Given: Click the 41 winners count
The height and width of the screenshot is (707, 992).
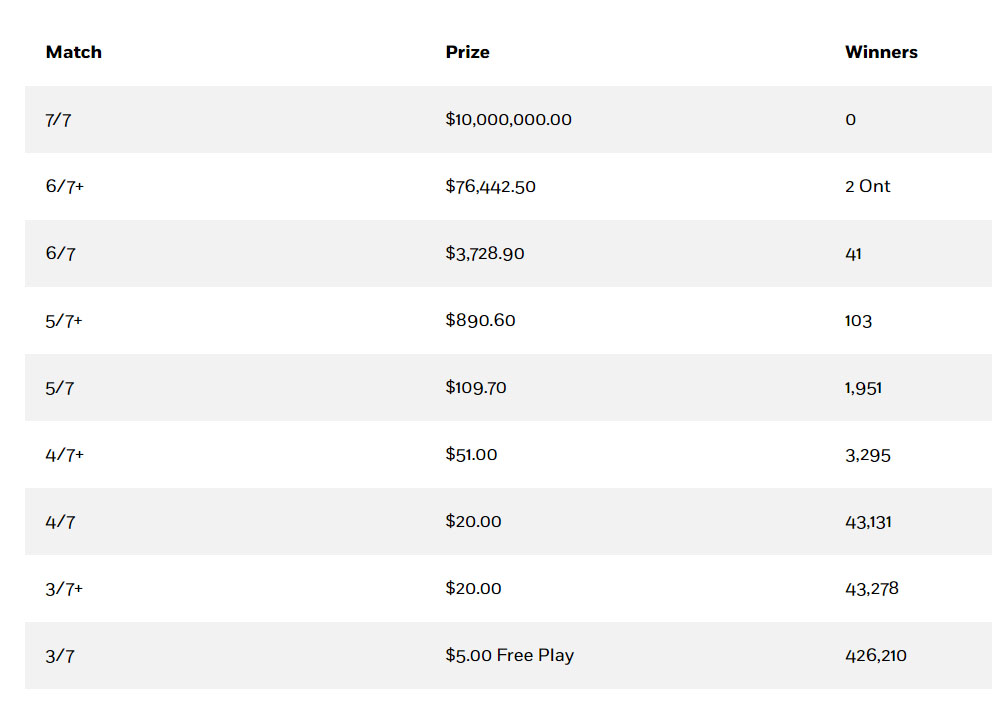Looking at the screenshot, I should point(853,254).
